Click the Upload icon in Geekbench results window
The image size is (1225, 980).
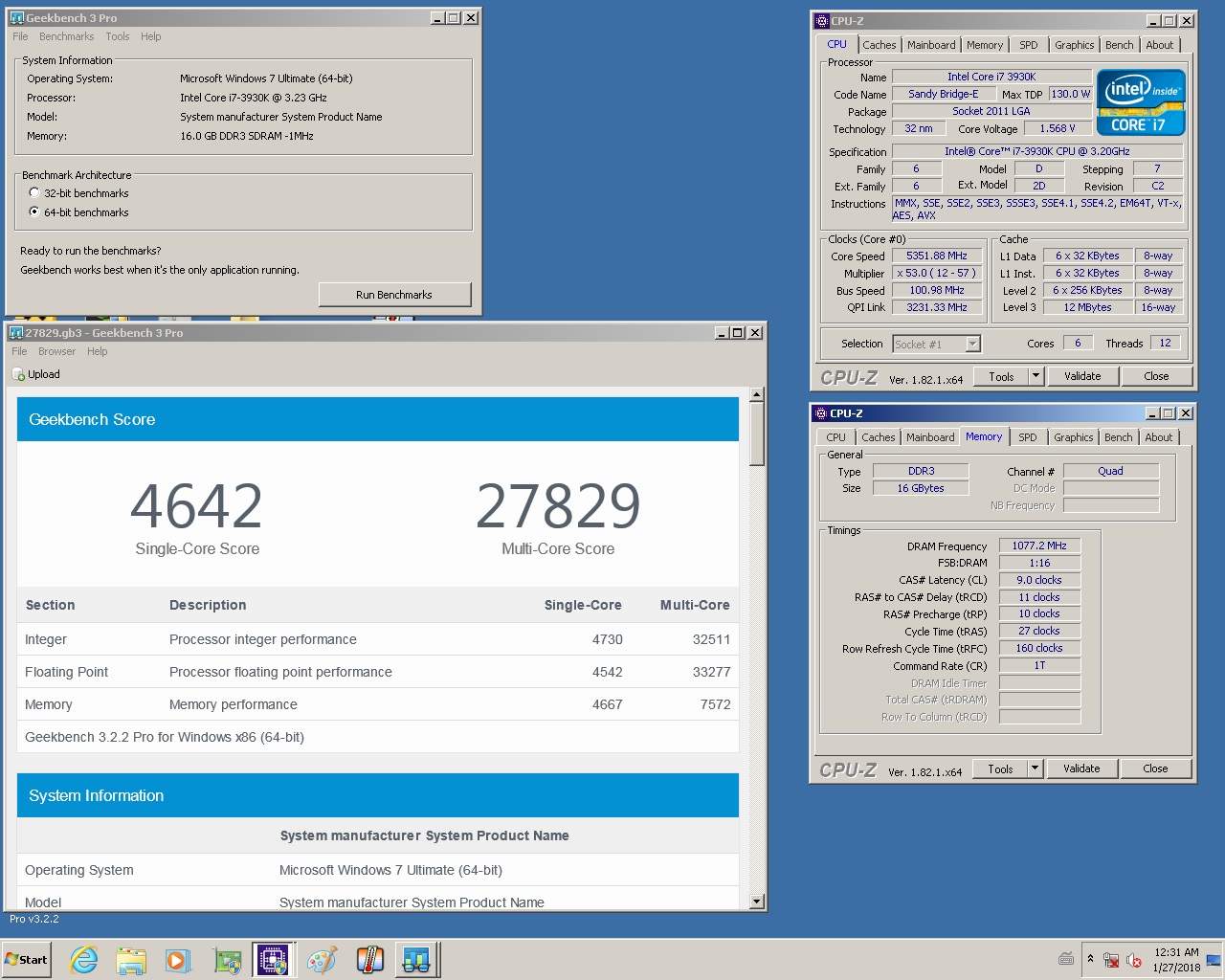pos(18,374)
